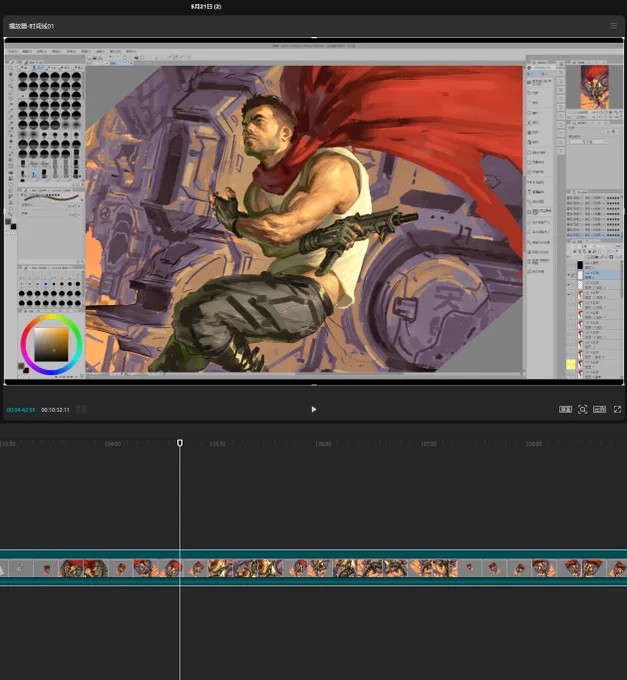Viewport: 627px width, 680px height.
Task: Select the video frame in the player preview
Action: point(314,211)
